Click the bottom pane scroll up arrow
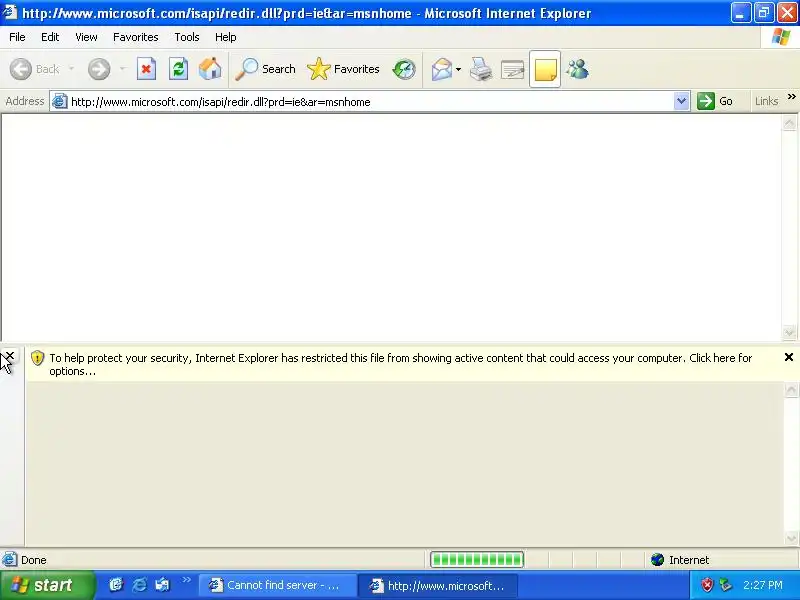800x600 pixels. coord(791,390)
